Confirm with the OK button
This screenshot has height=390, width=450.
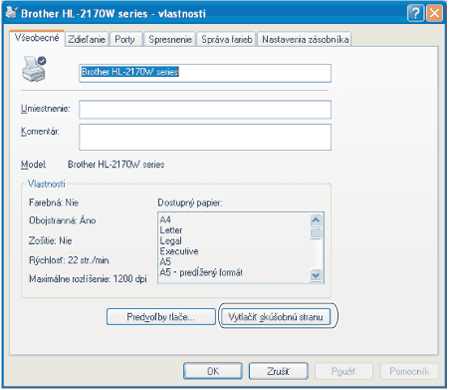(213, 371)
